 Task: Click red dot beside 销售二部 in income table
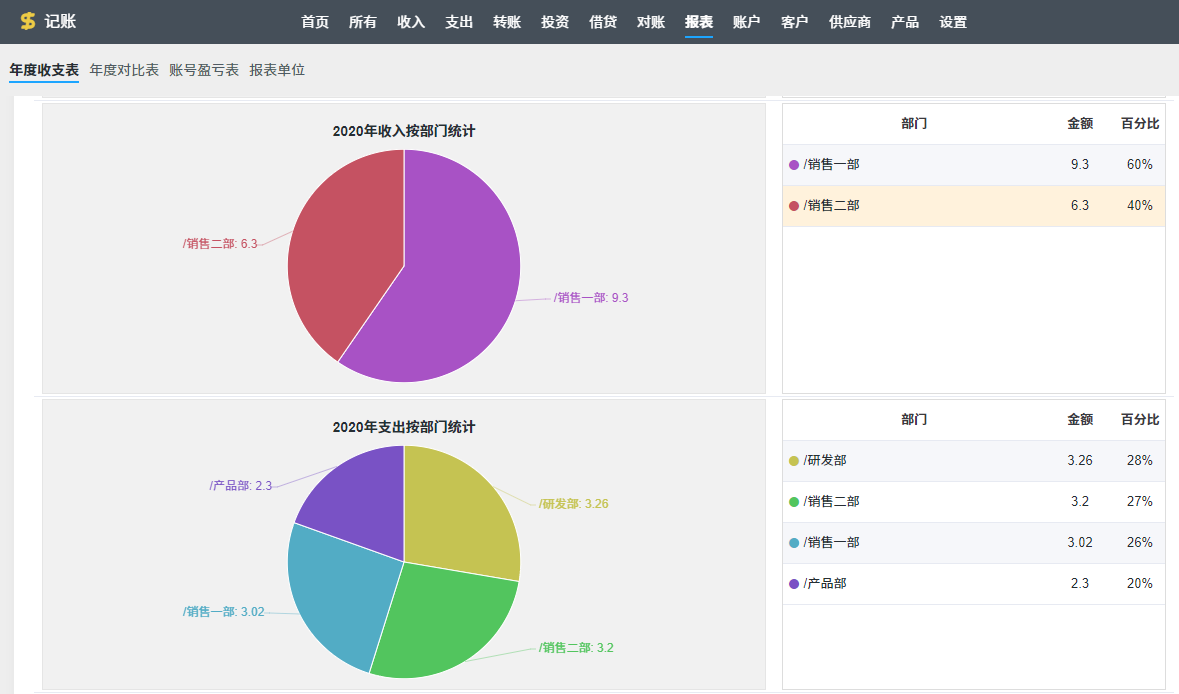click(x=793, y=206)
